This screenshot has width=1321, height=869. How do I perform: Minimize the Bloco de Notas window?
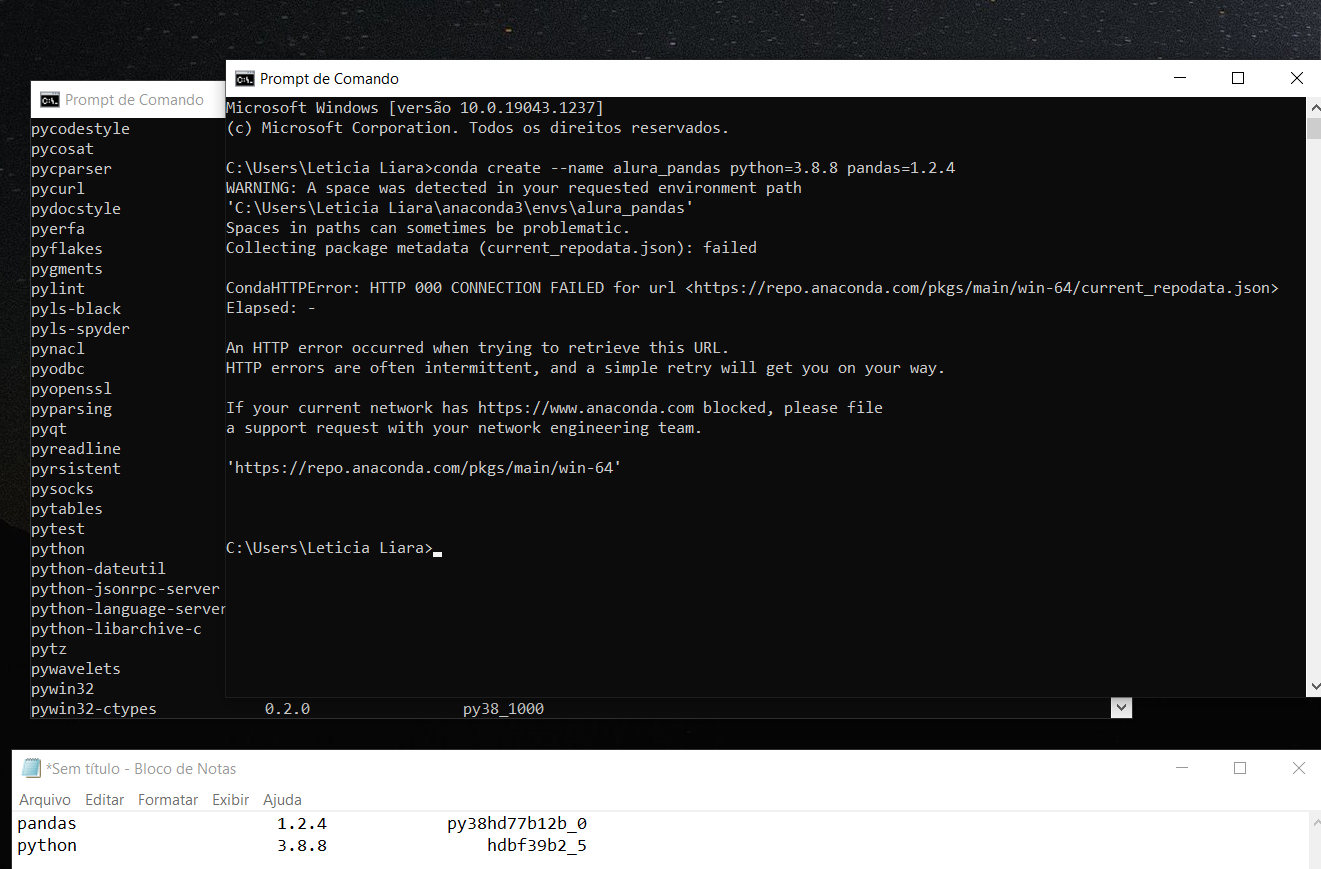point(1182,768)
